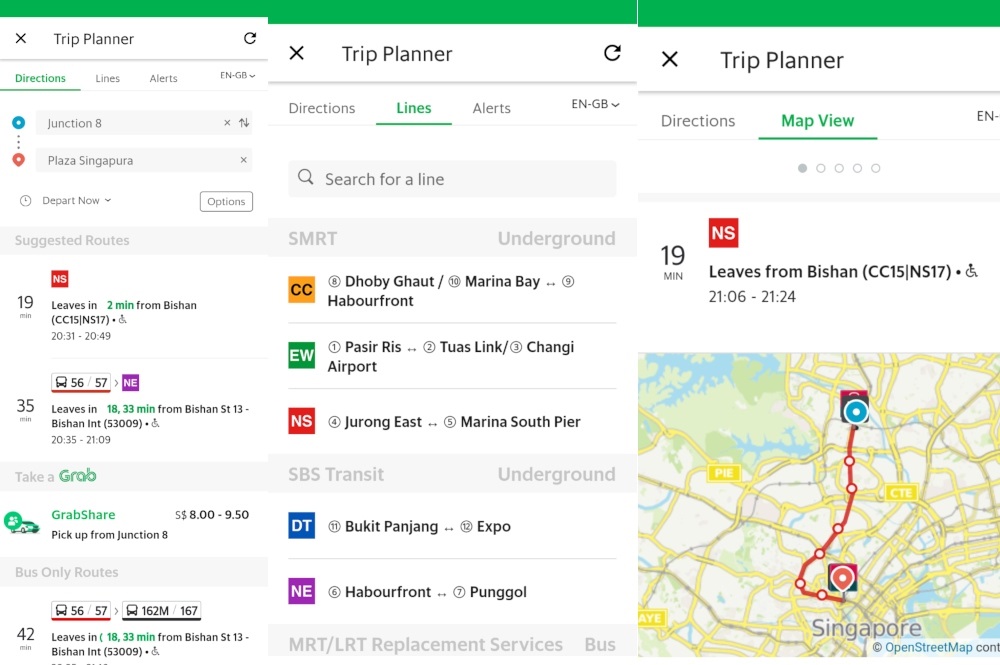This screenshot has height=665, width=1000.
Task: Select the first filled page indicator dot
Action: 802,168
